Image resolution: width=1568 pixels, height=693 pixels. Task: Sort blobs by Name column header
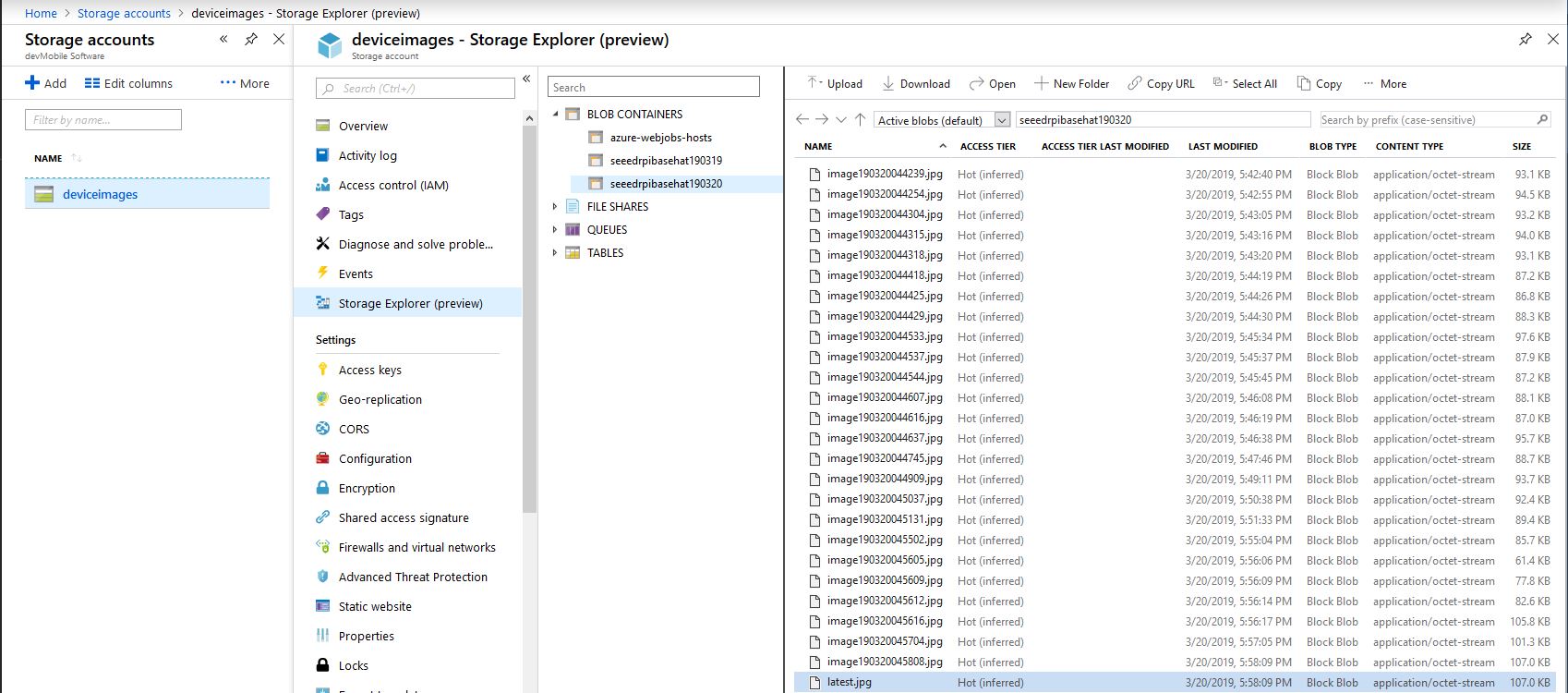(818, 146)
